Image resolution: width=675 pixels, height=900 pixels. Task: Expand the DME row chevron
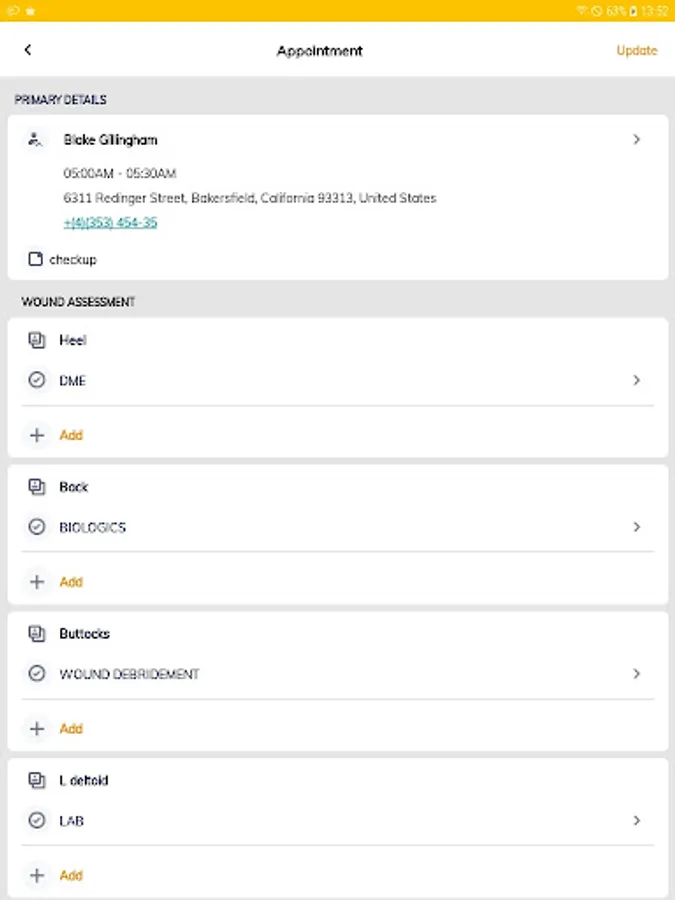coord(637,381)
